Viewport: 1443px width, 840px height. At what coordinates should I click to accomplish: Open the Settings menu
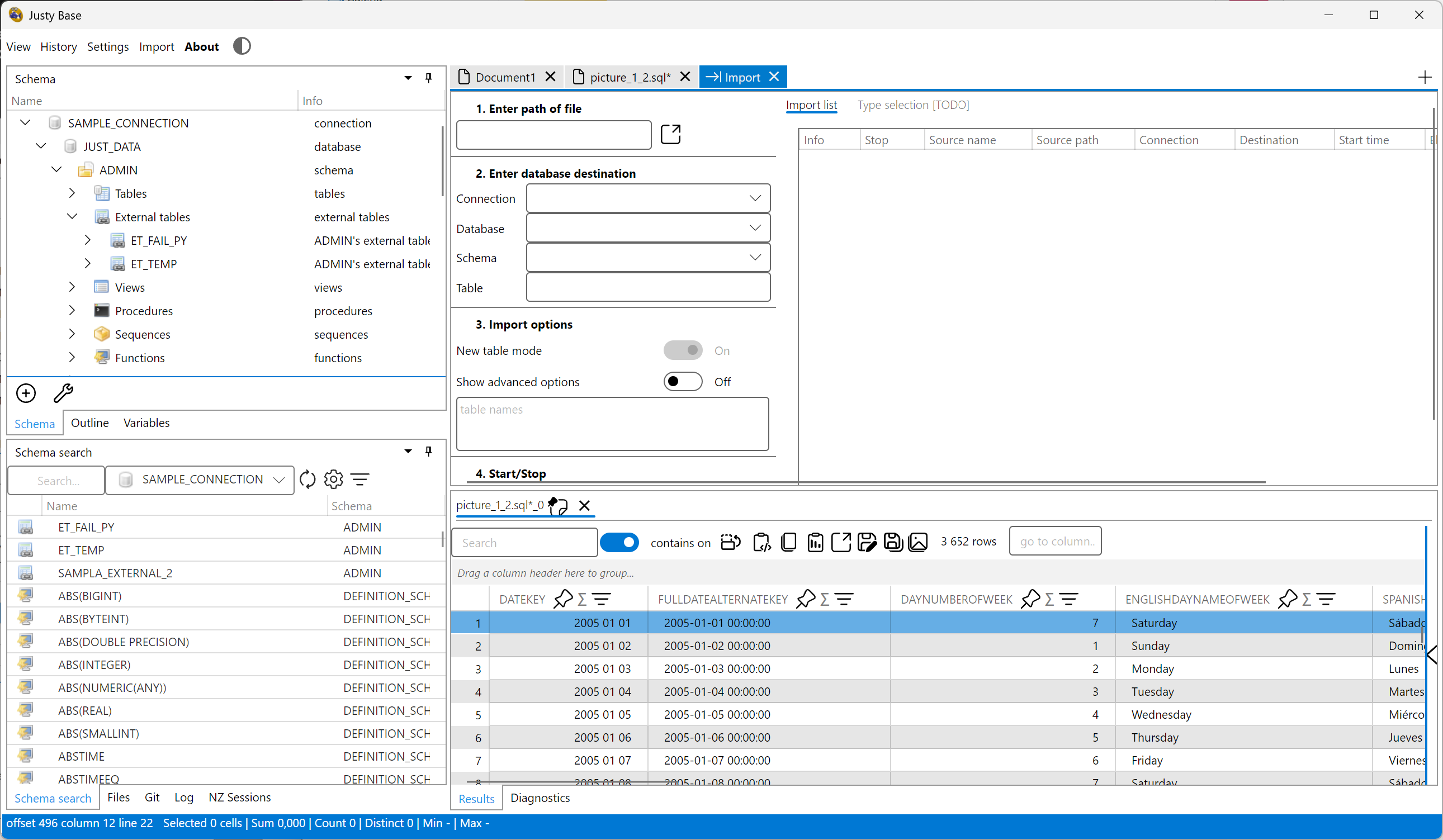[108, 46]
